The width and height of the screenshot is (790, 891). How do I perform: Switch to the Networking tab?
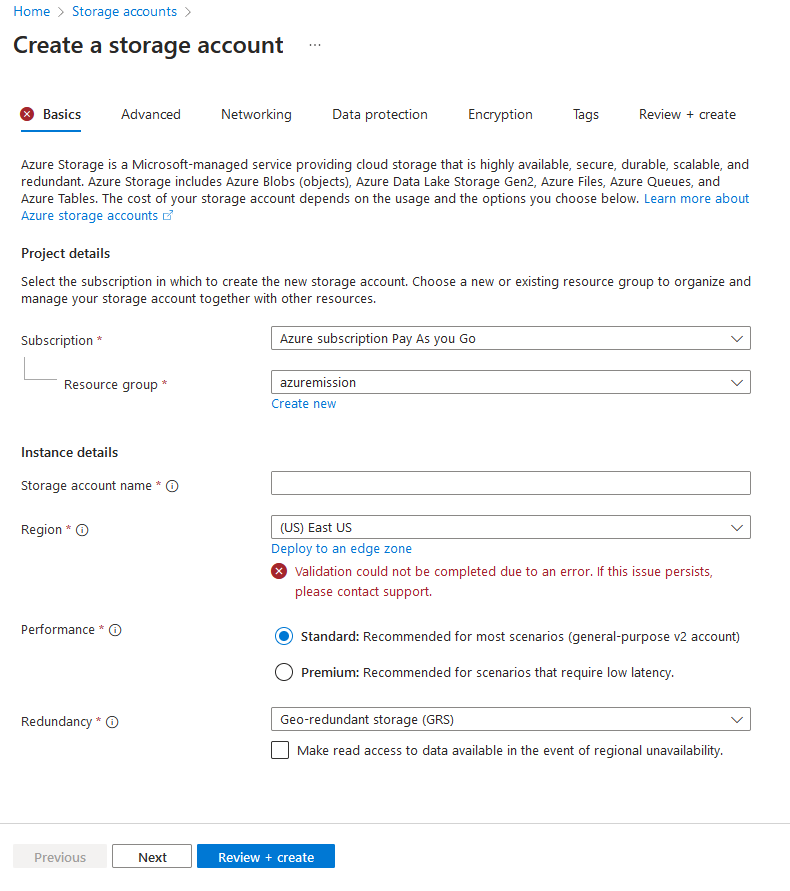coord(256,114)
